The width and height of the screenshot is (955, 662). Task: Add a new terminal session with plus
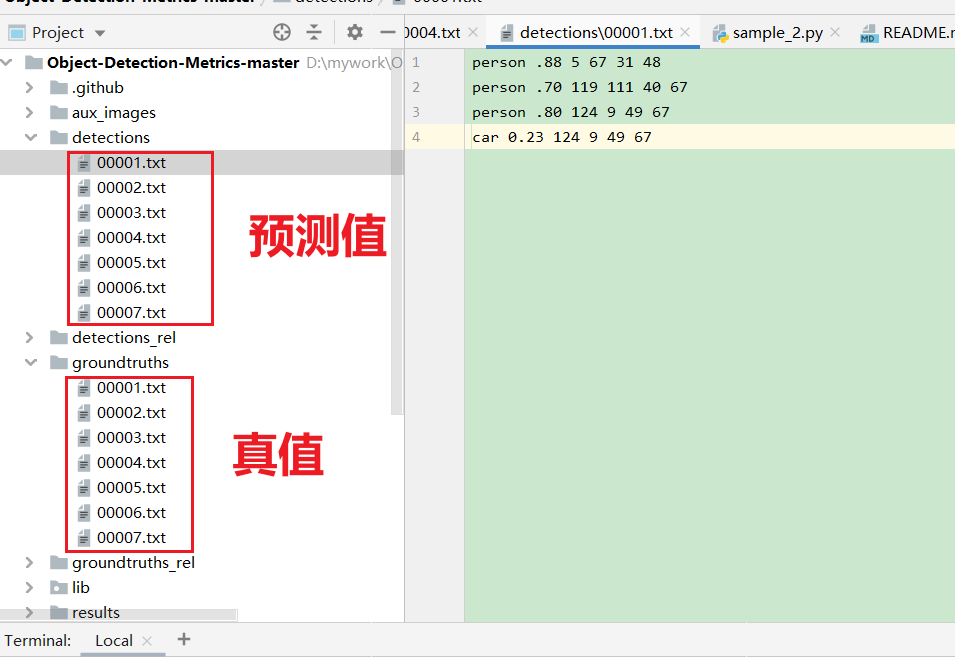(x=184, y=639)
